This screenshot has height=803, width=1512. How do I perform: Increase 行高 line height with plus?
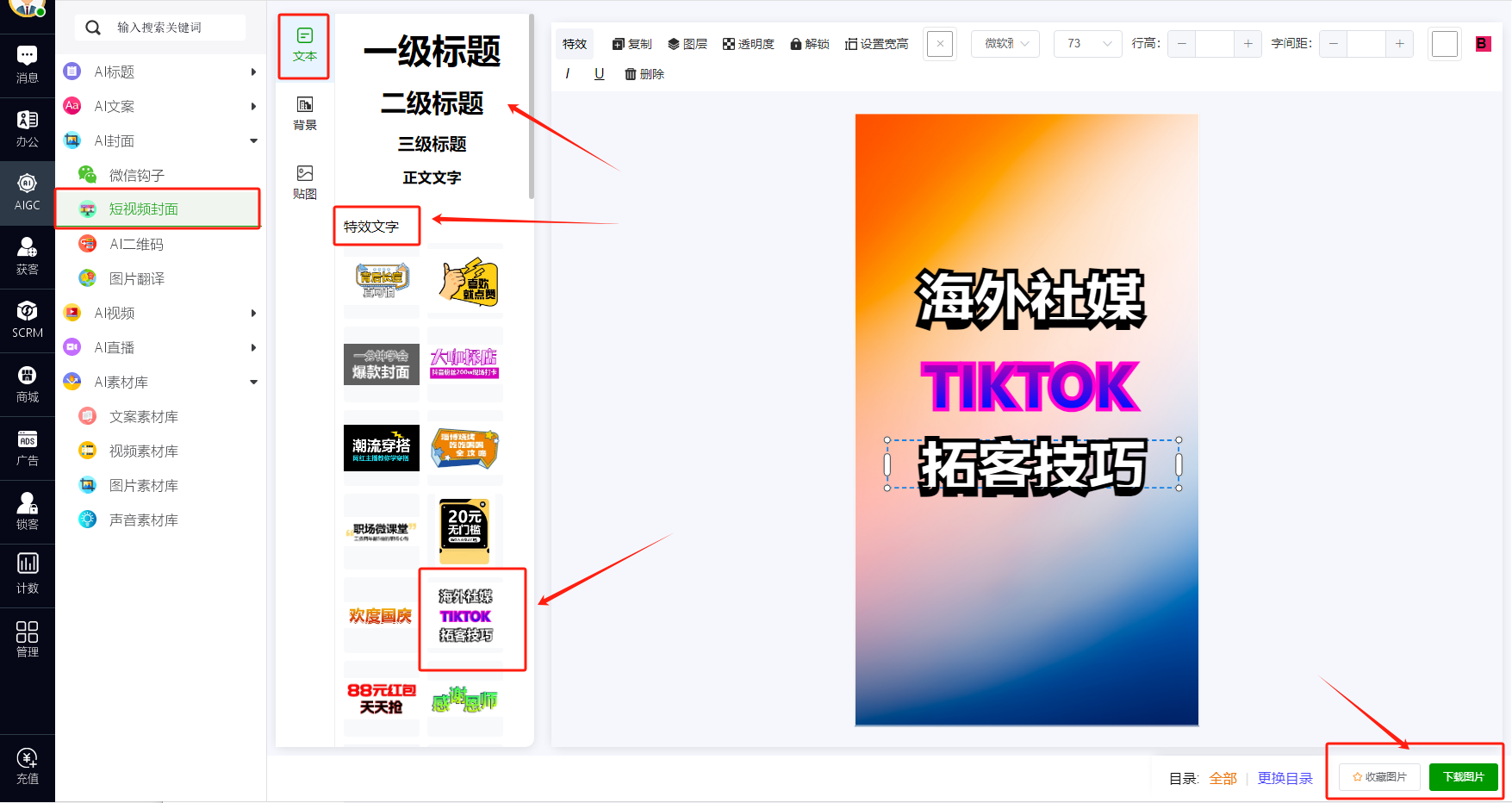[1248, 44]
